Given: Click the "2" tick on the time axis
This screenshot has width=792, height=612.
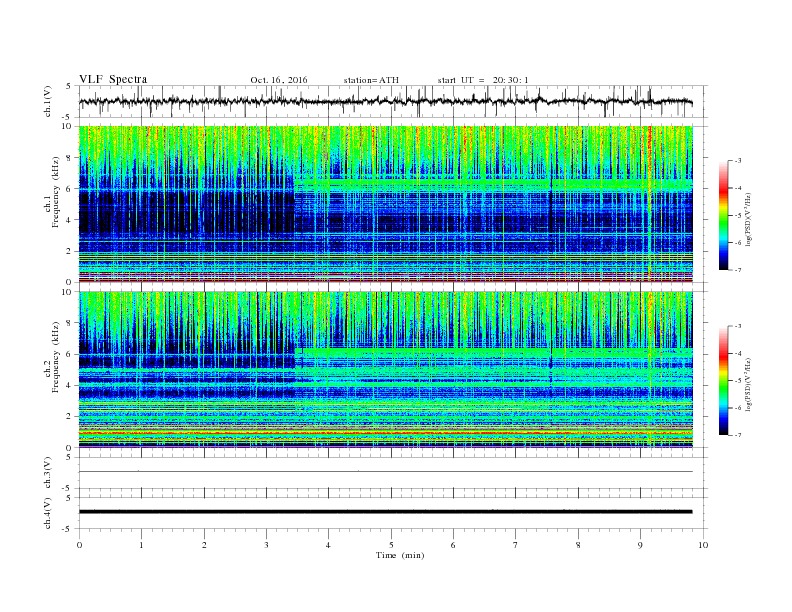Looking at the screenshot, I should click(x=204, y=545).
